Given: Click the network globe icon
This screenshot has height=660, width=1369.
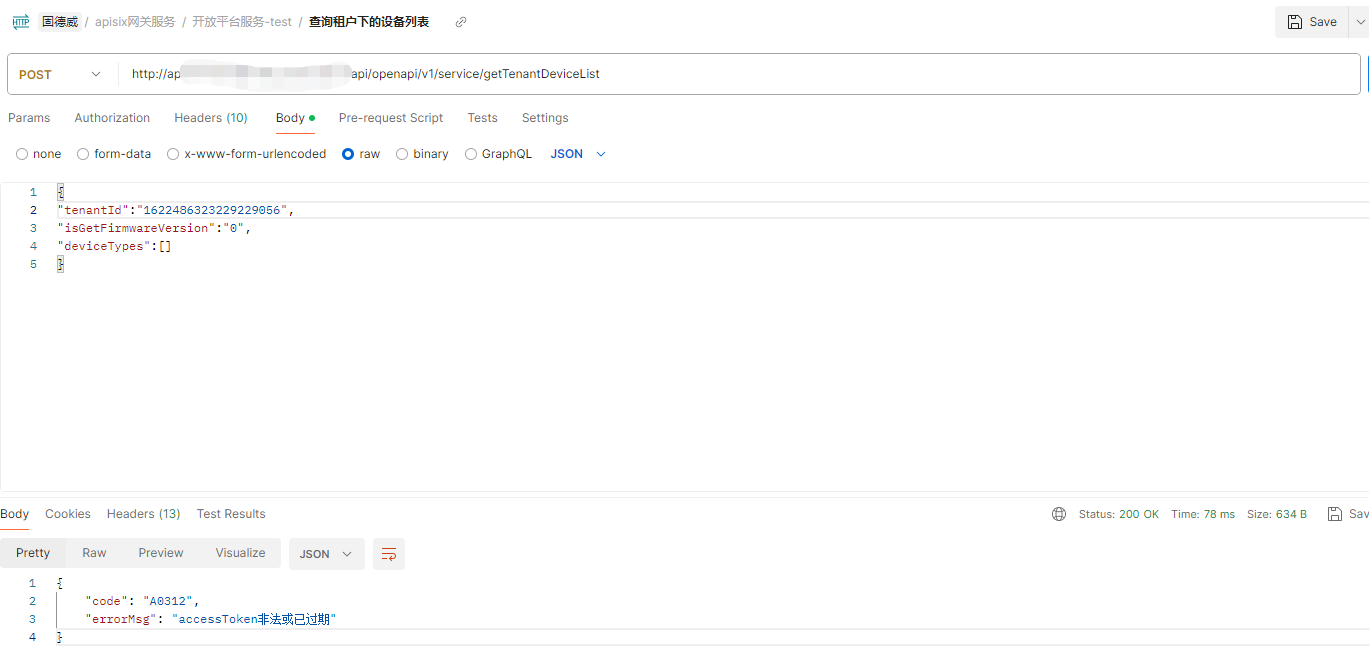Looking at the screenshot, I should pyautogui.click(x=1059, y=514).
